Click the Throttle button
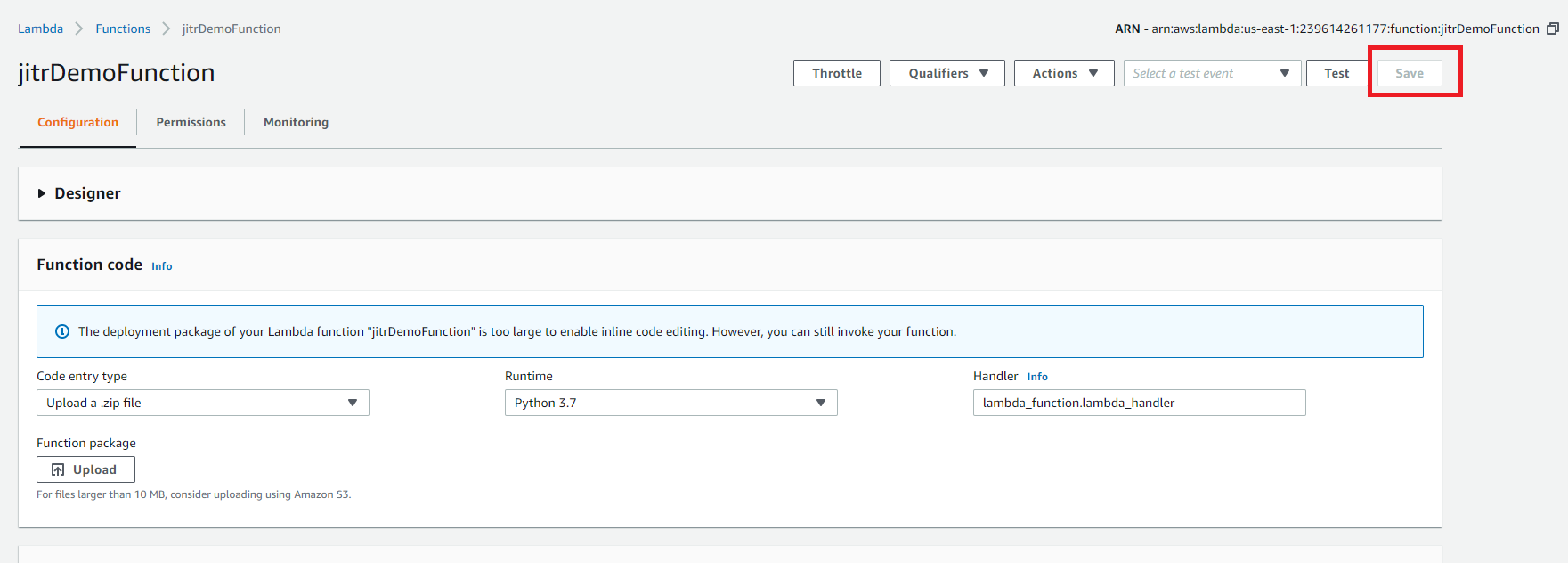 837,73
